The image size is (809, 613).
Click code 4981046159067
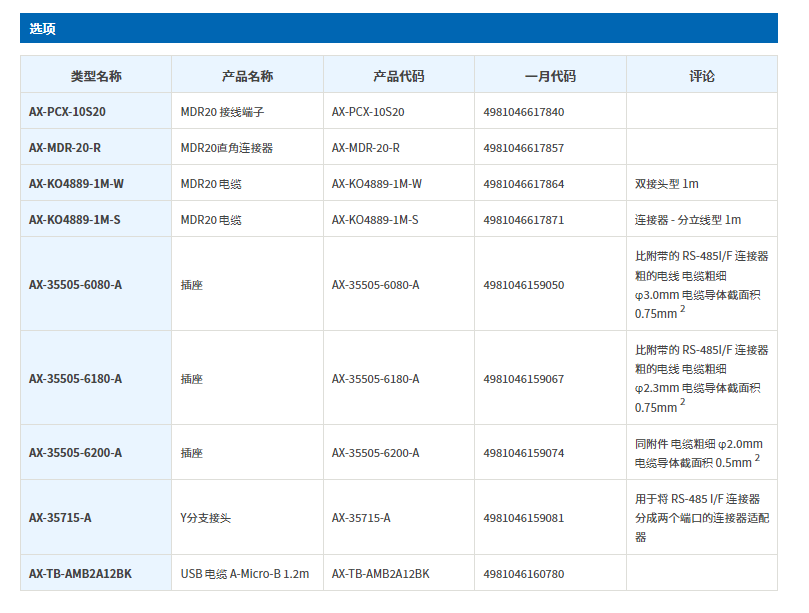pos(524,379)
